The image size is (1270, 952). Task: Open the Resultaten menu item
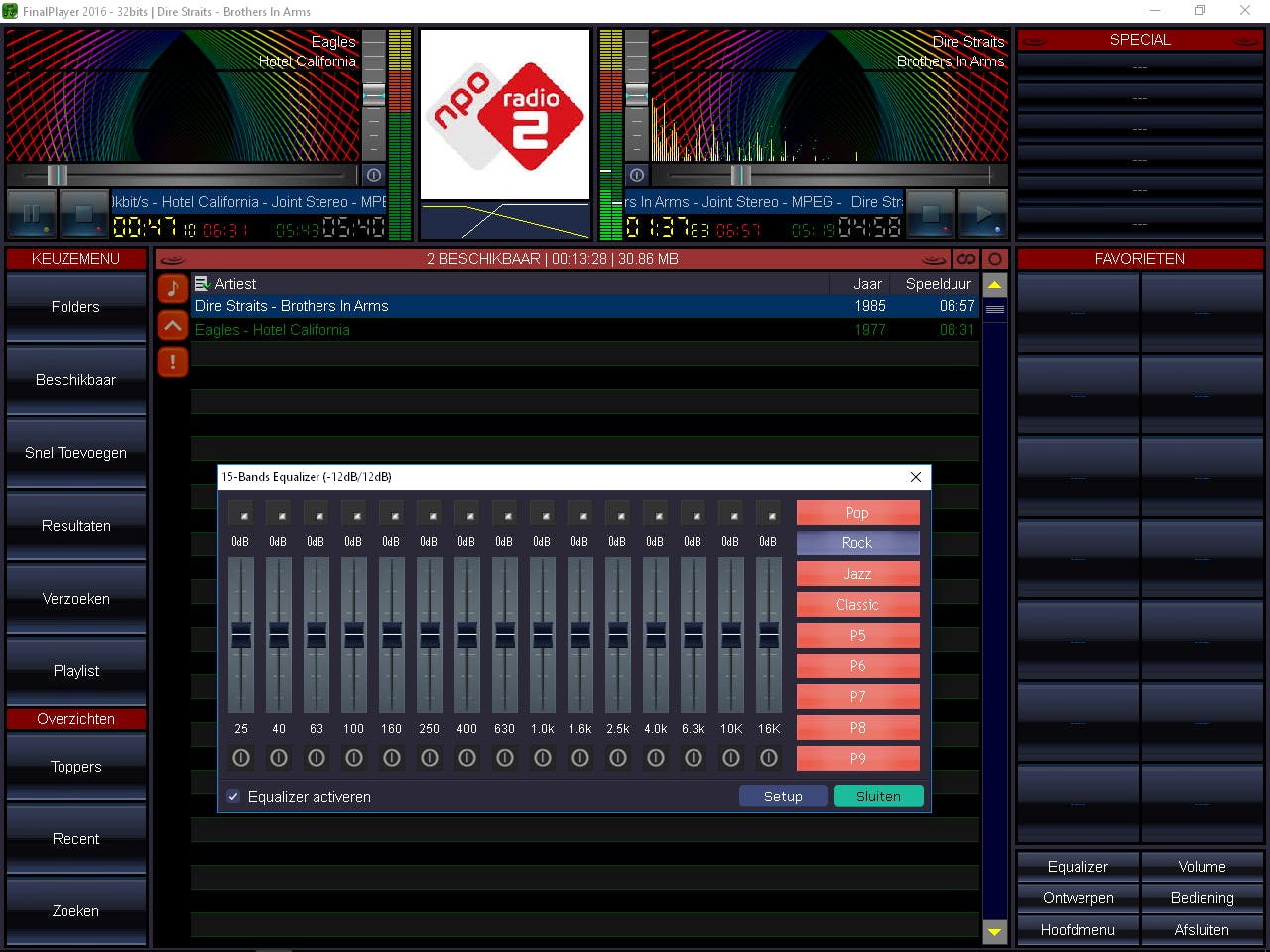pos(76,526)
